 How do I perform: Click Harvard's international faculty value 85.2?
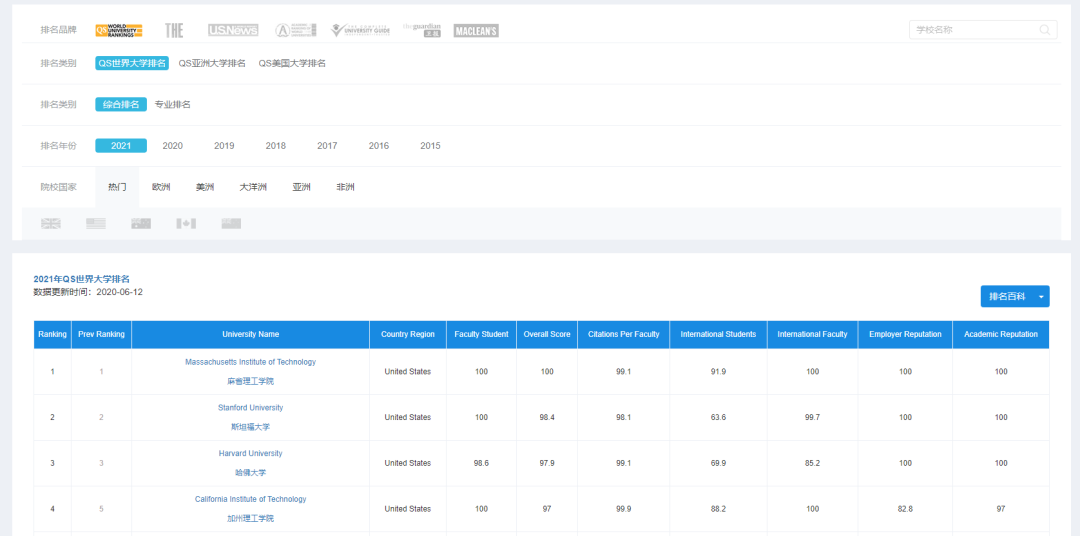point(813,463)
